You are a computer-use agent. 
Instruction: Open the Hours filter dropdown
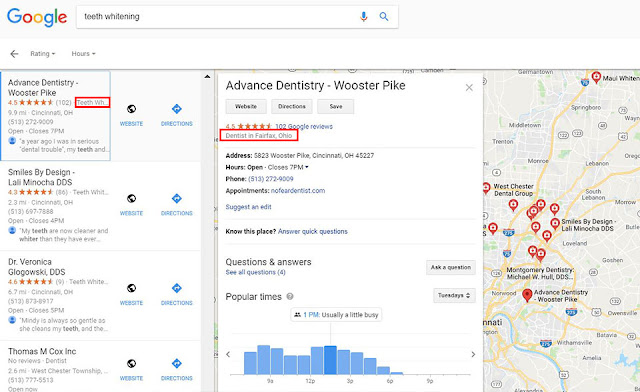[83, 53]
